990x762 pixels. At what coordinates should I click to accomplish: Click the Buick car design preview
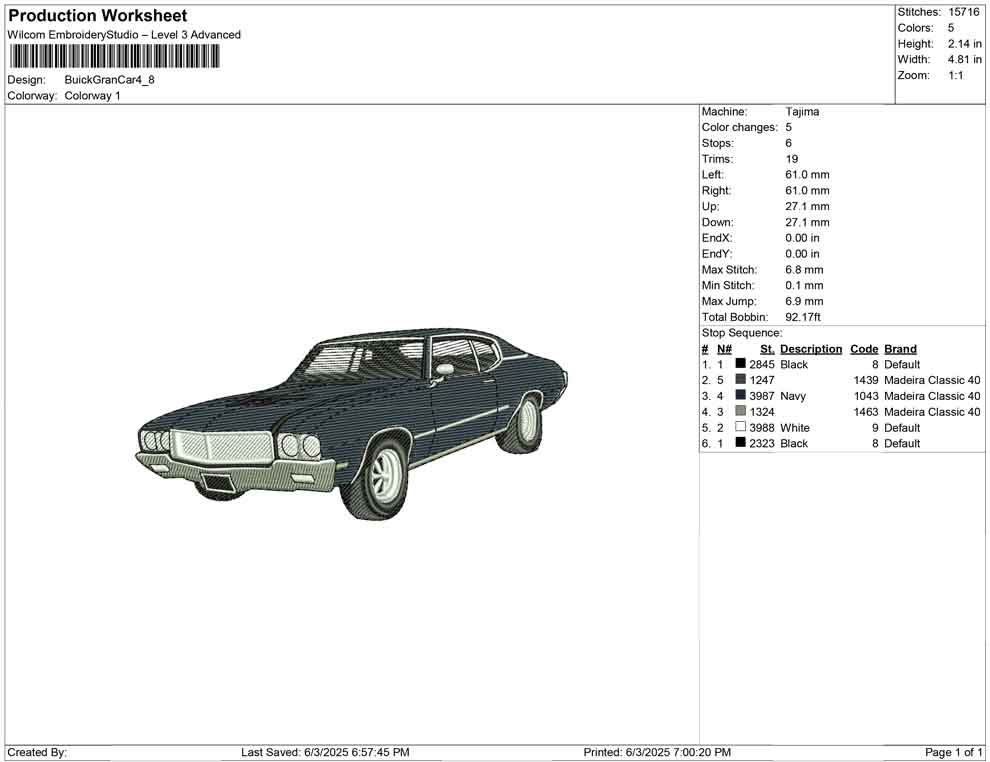point(352,423)
